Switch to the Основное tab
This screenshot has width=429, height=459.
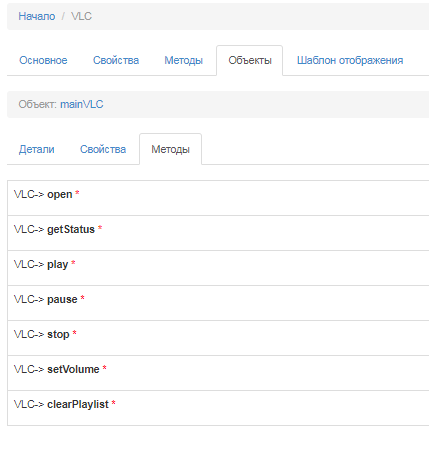coord(43,60)
